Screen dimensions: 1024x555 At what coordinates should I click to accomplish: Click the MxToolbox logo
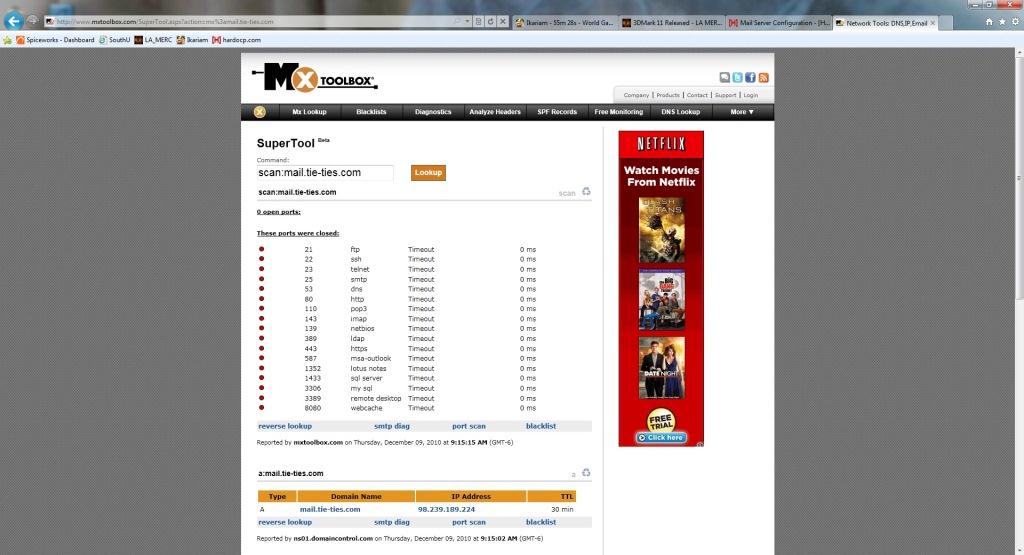(x=315, y=78)
